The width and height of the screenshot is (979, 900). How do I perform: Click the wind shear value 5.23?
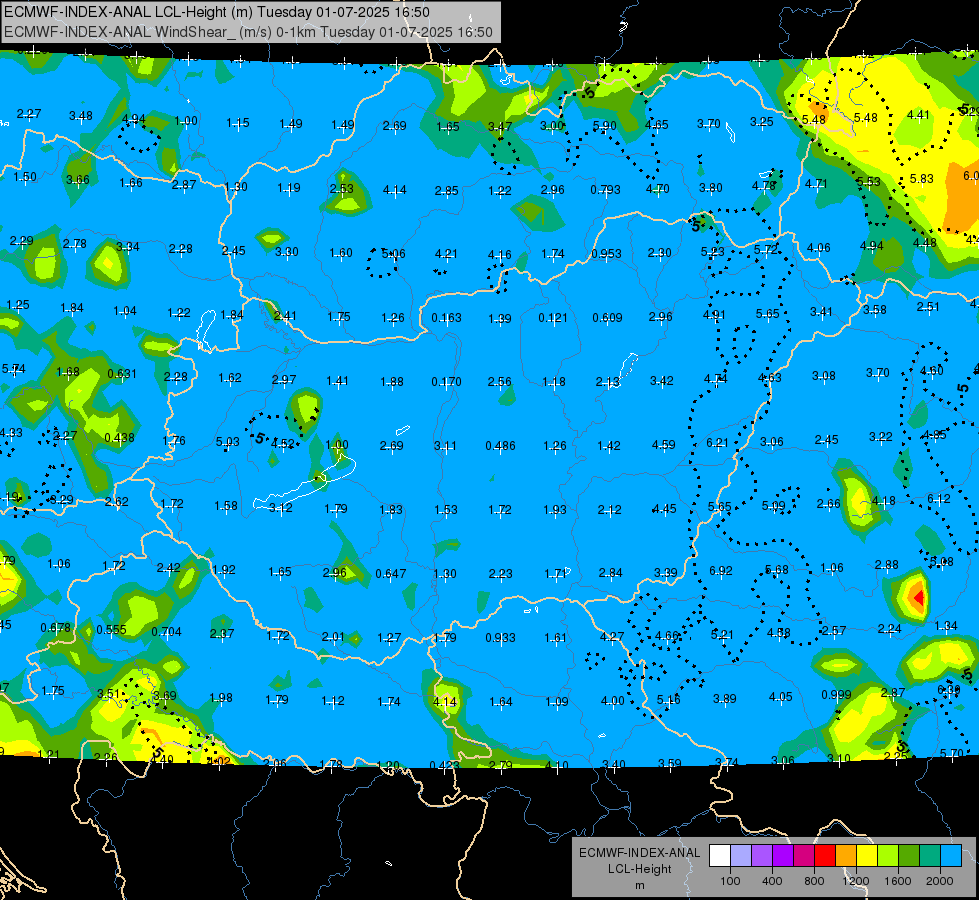coord(712,251)
